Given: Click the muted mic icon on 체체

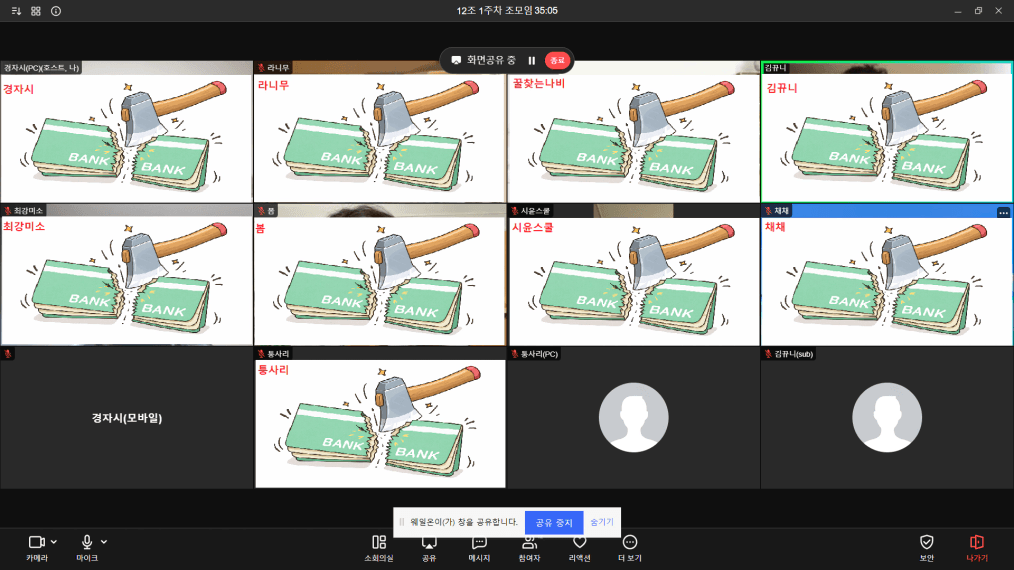Looking at the screenshot, I should pos(768,211).
